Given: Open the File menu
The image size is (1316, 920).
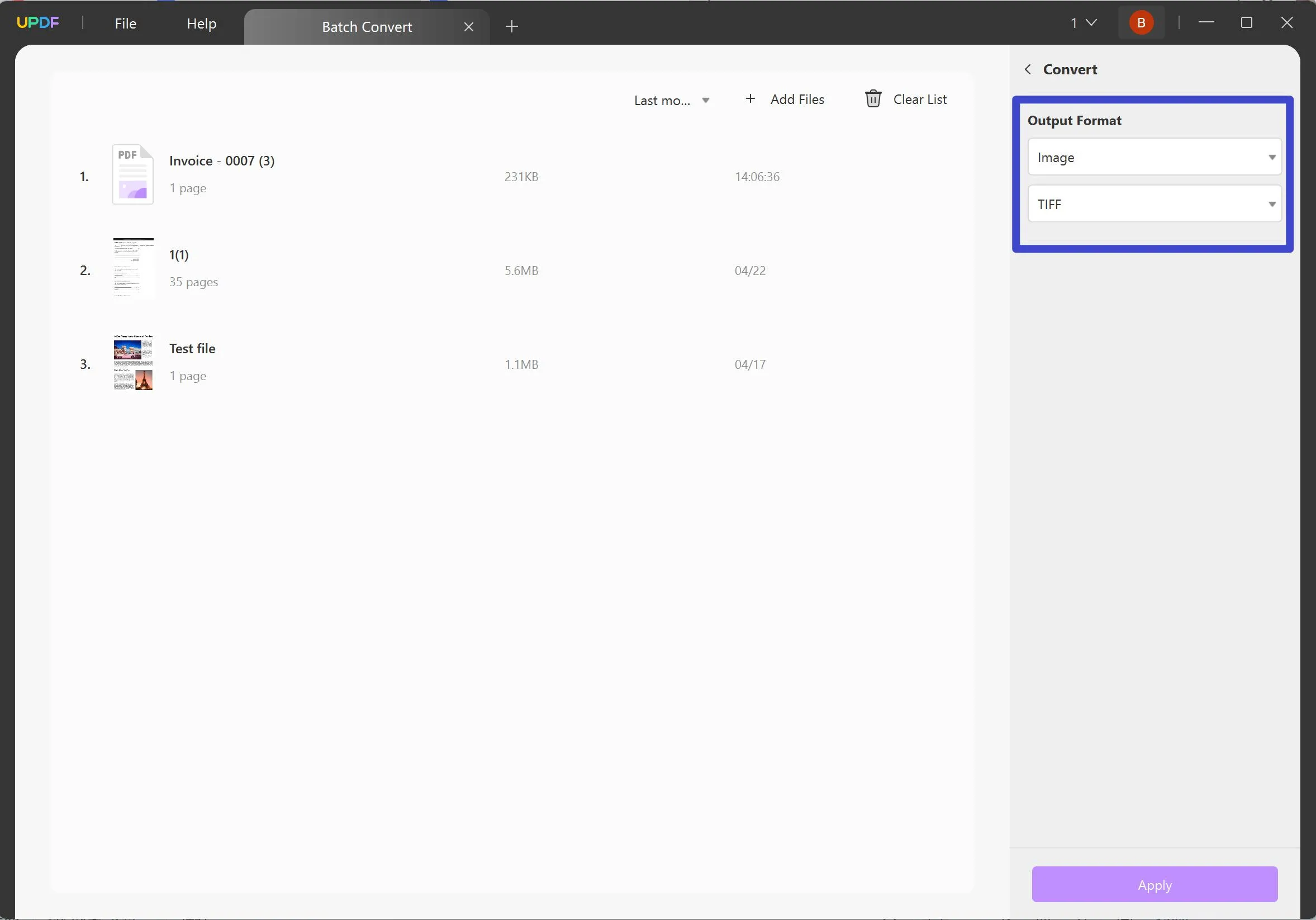Looking at the screenshot, I should (x=126, y=23).
